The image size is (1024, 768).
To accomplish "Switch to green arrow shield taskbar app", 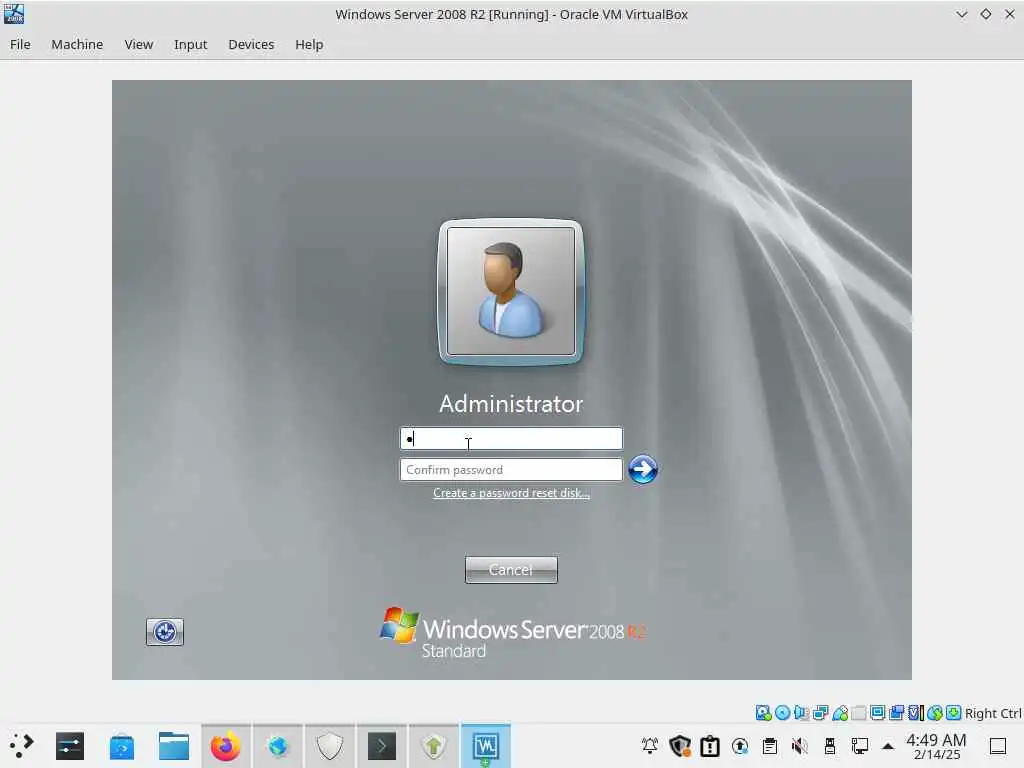I will point(434,746).
